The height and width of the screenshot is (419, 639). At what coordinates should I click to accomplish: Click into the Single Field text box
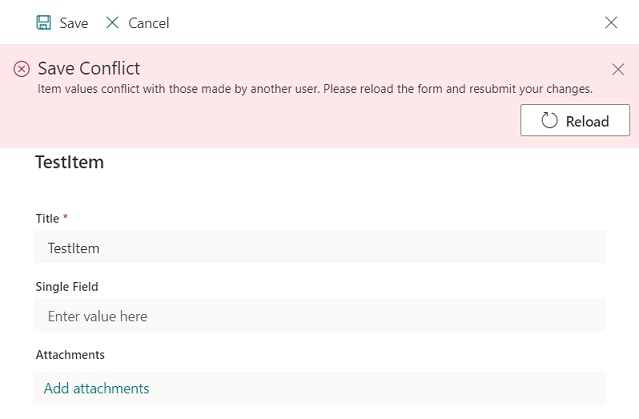pos(320,316)
